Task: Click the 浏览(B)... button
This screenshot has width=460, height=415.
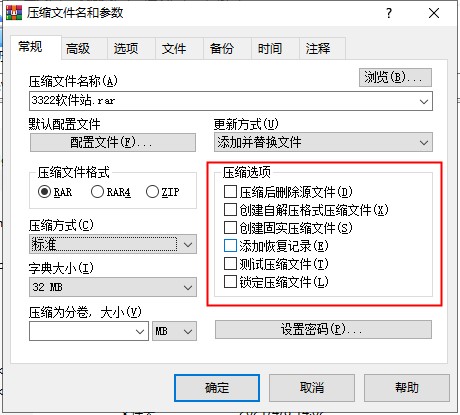Action: tap(395, 78)
